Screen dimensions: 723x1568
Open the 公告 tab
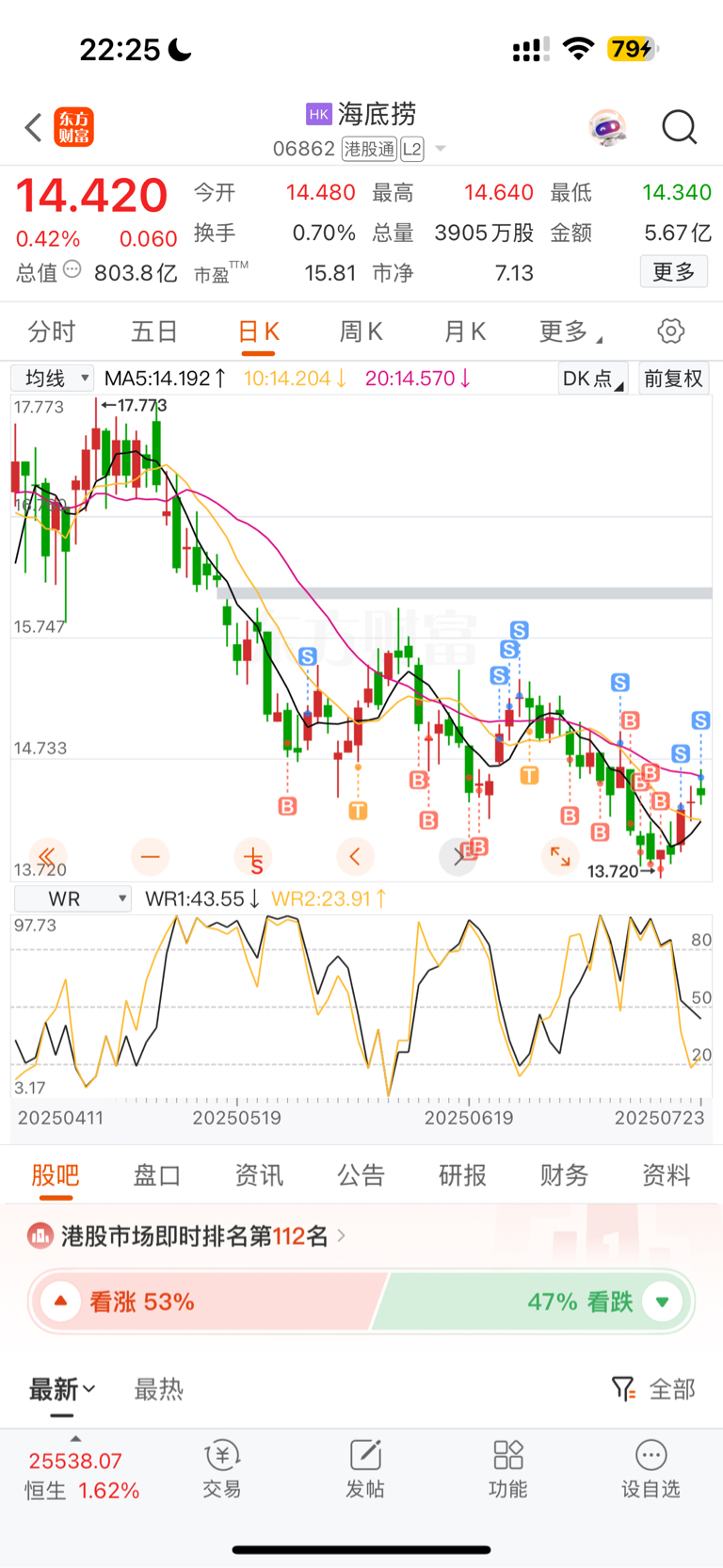361,1175
